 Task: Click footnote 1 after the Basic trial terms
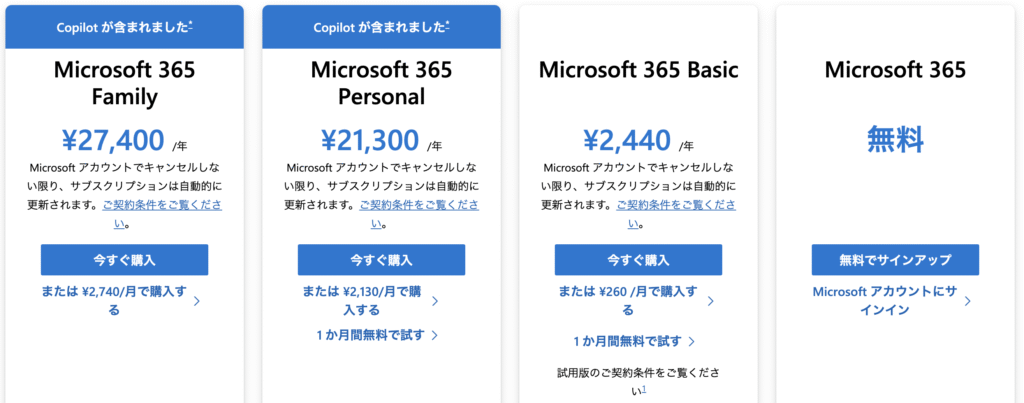(644, 389)
